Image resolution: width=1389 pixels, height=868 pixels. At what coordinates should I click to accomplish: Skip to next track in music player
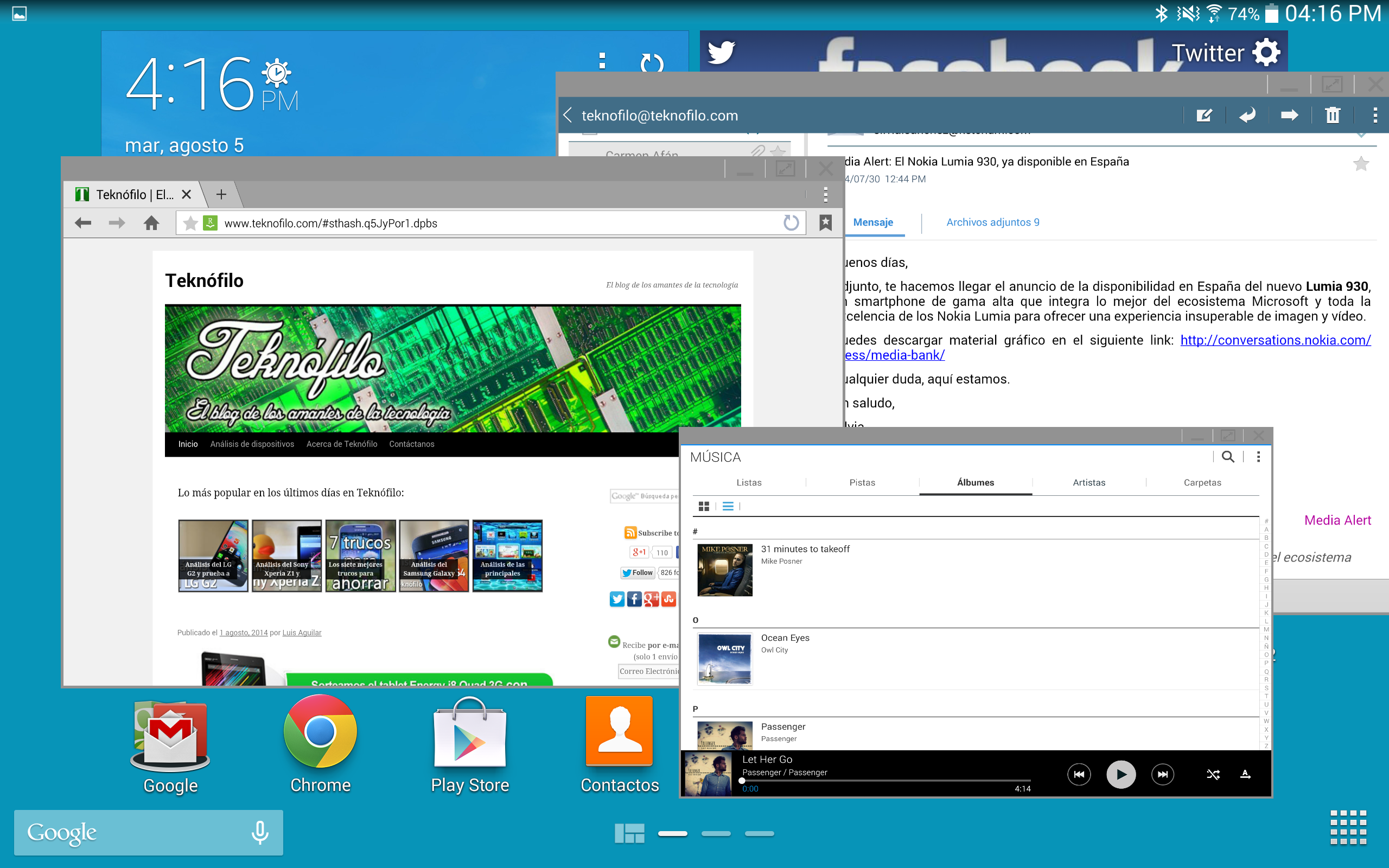click(1163, 775)
